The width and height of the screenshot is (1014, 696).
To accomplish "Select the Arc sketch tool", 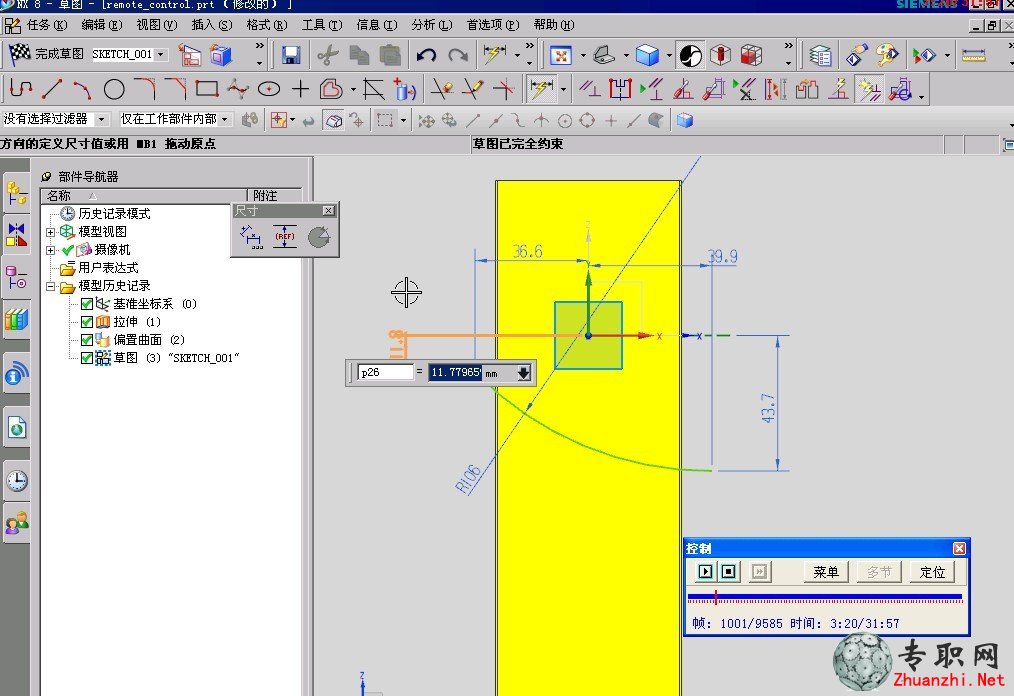I will coord(82,89).
